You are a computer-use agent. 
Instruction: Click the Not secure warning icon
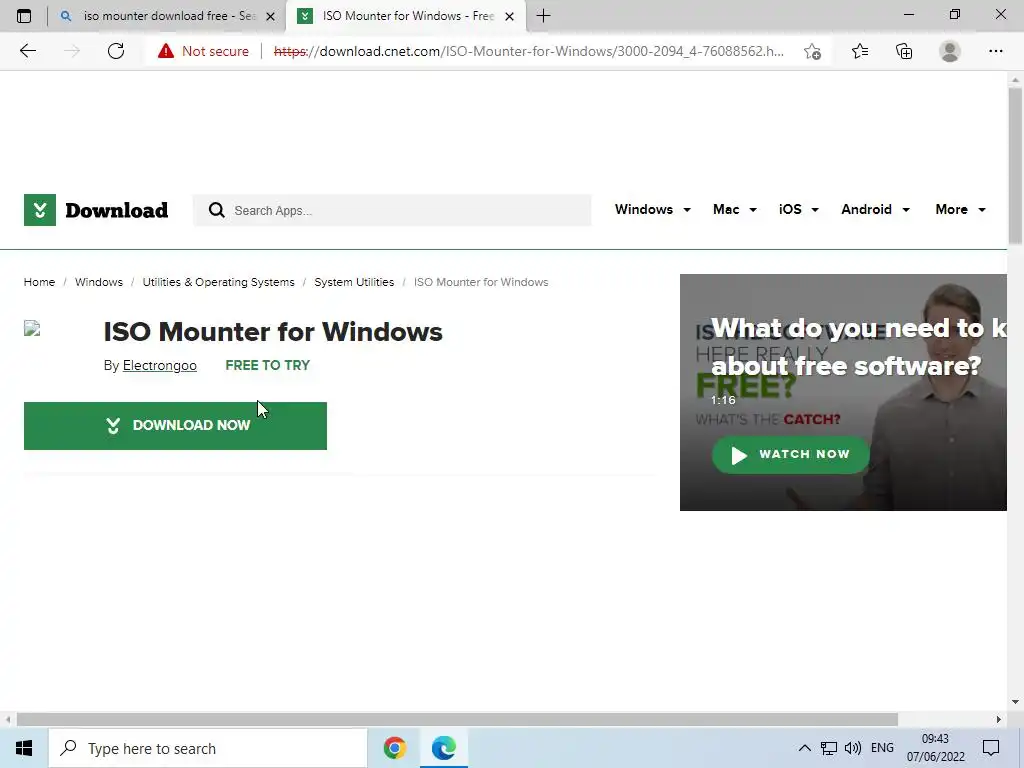[x=166, y=51]
